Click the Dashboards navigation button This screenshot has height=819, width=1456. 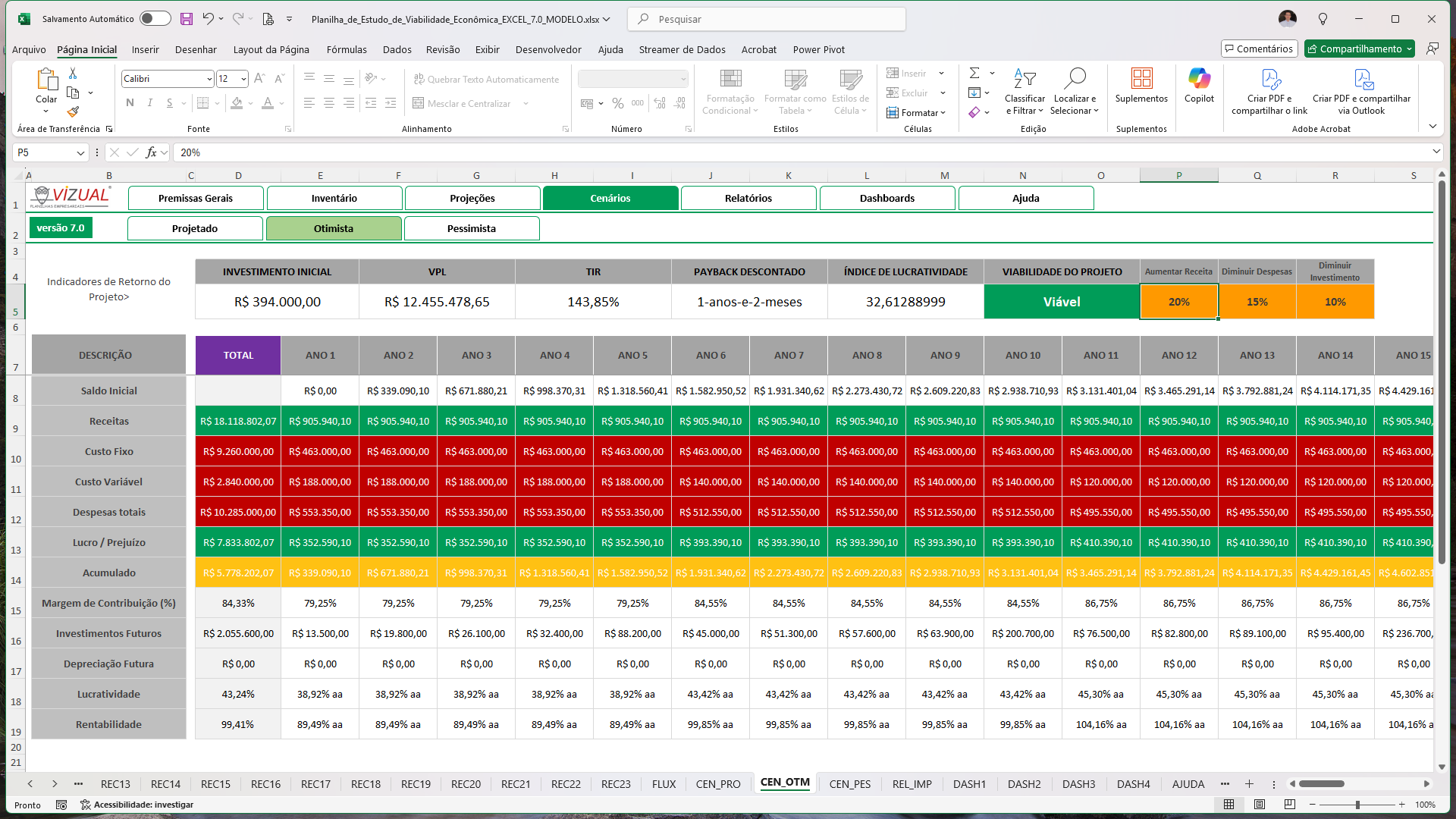point(886,198)
